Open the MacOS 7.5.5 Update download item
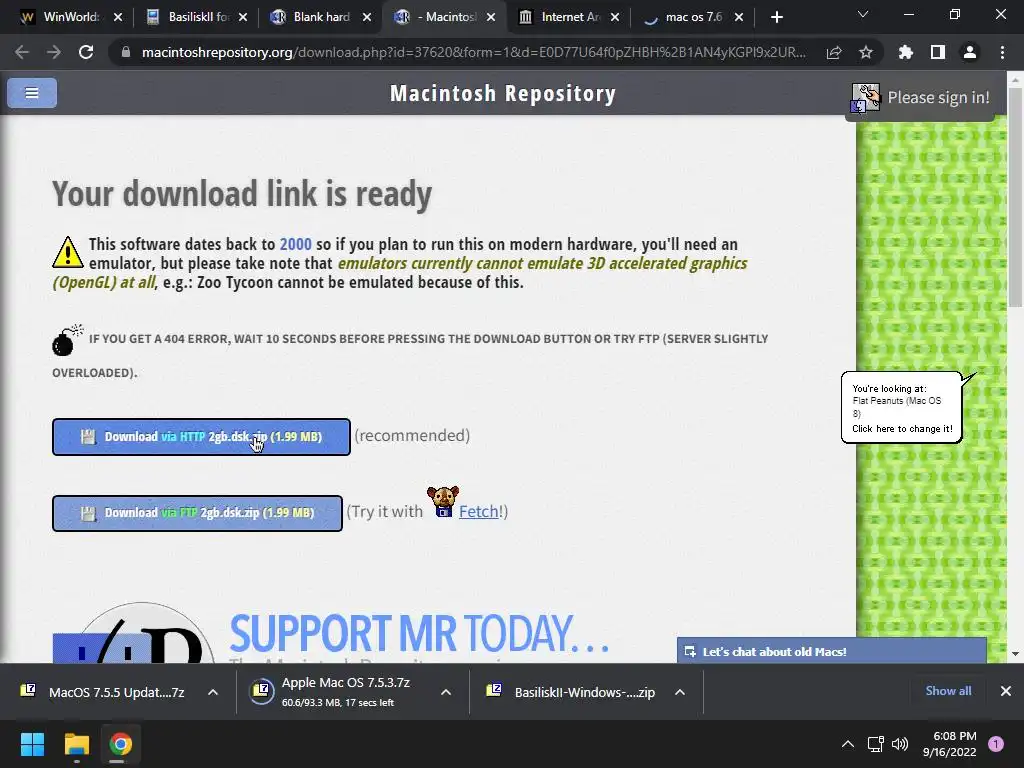 (104, 692)
